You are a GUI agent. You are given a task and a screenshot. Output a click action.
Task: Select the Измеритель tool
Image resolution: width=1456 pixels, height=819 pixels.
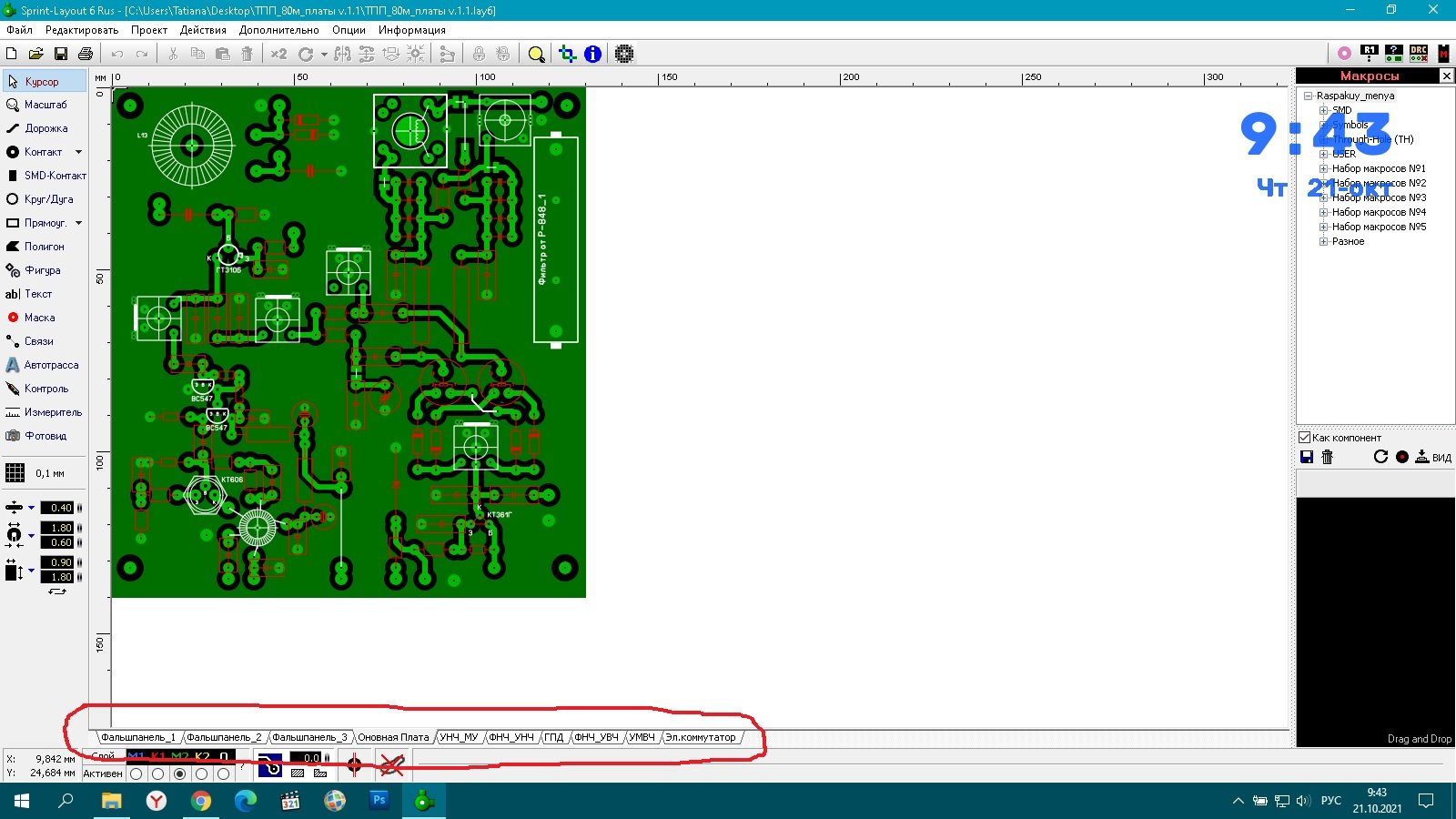[45, 412]
